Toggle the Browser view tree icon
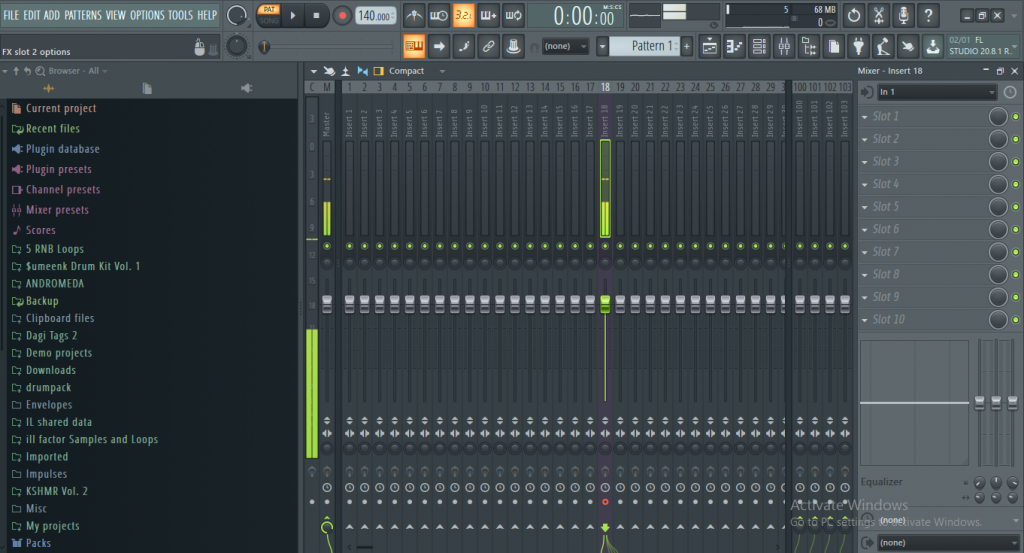The width and height of the screenshot is (1024, 553). (808, 46)
